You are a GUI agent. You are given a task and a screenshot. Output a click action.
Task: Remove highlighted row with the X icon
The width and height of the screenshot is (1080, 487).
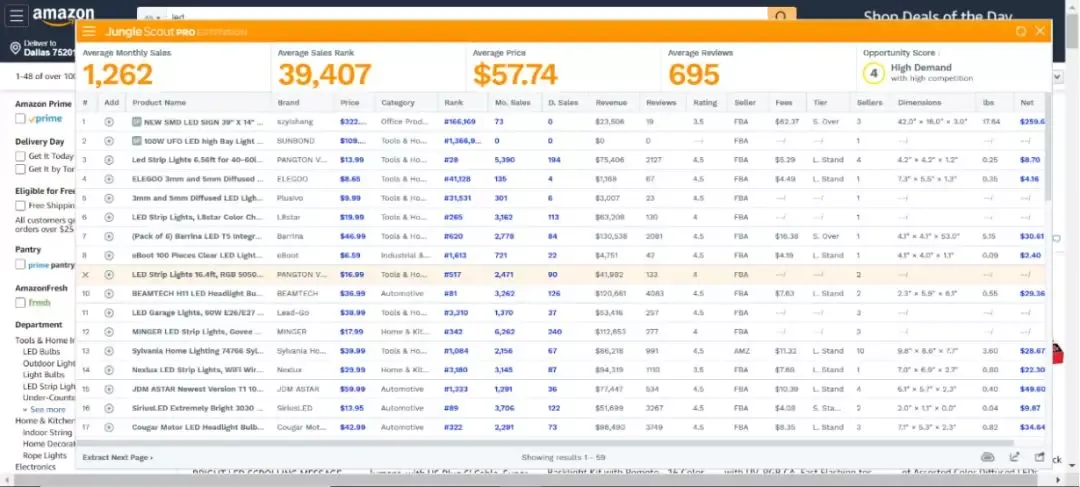(x=85, y=274)
